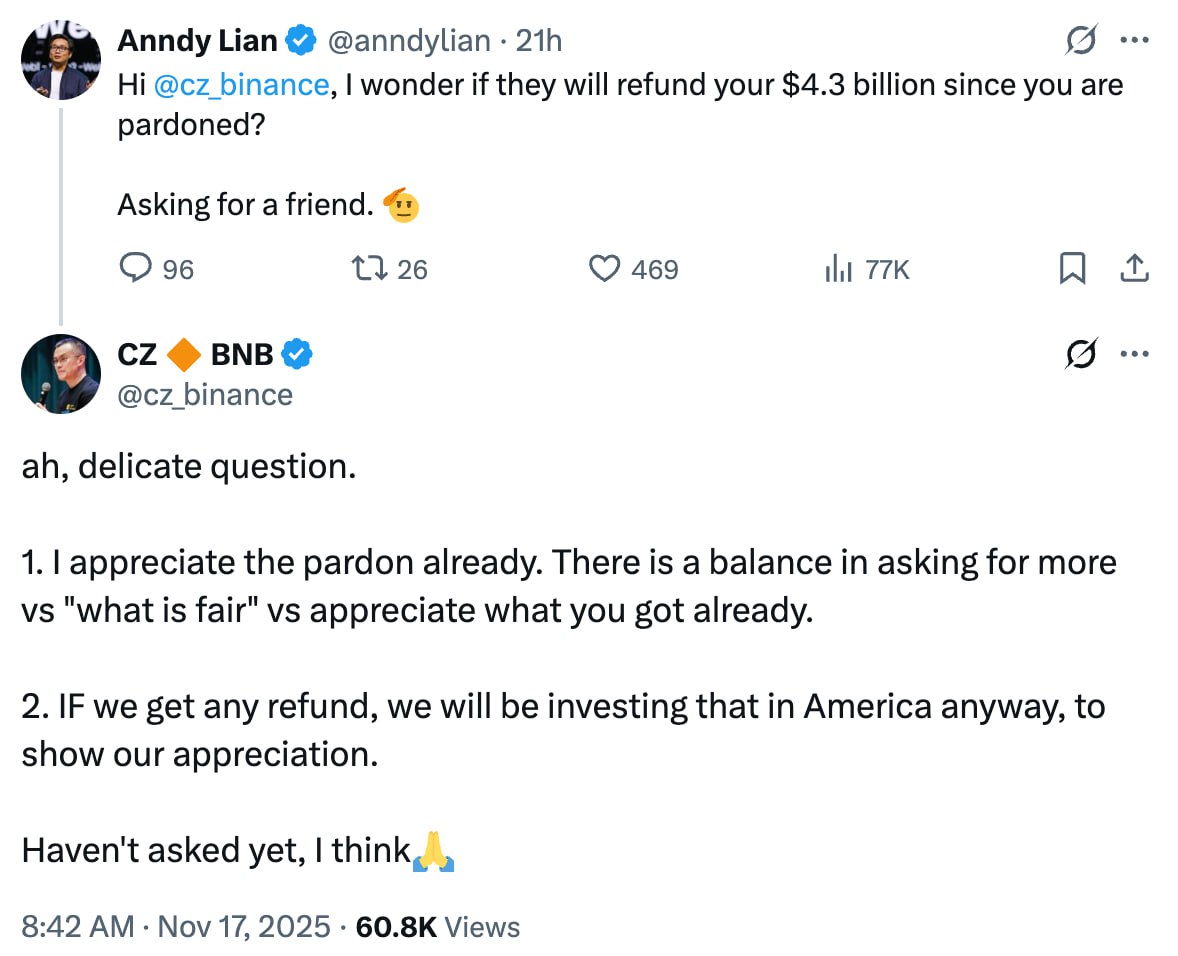The width and height of the screenshot is (1178, 956).
Task: Click the share icon on Anndy Lian's tweet
Action: pos(1134,268)
